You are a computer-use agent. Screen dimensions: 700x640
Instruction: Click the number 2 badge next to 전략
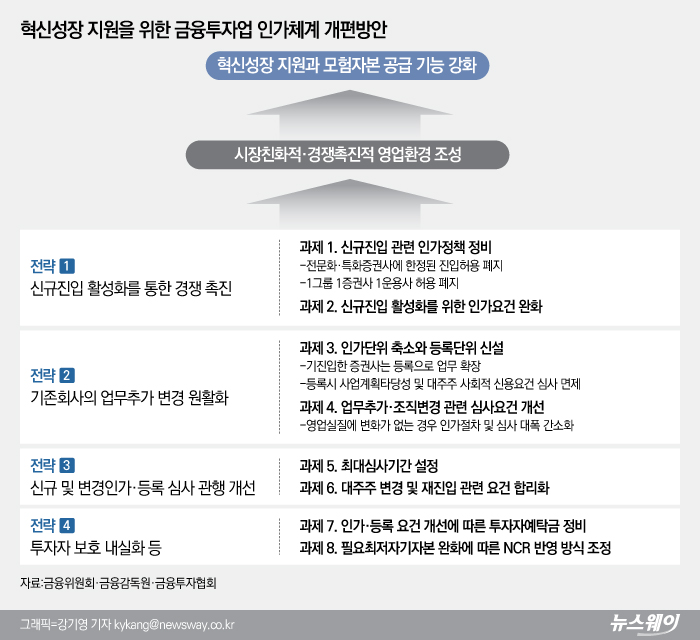(67, 375)
